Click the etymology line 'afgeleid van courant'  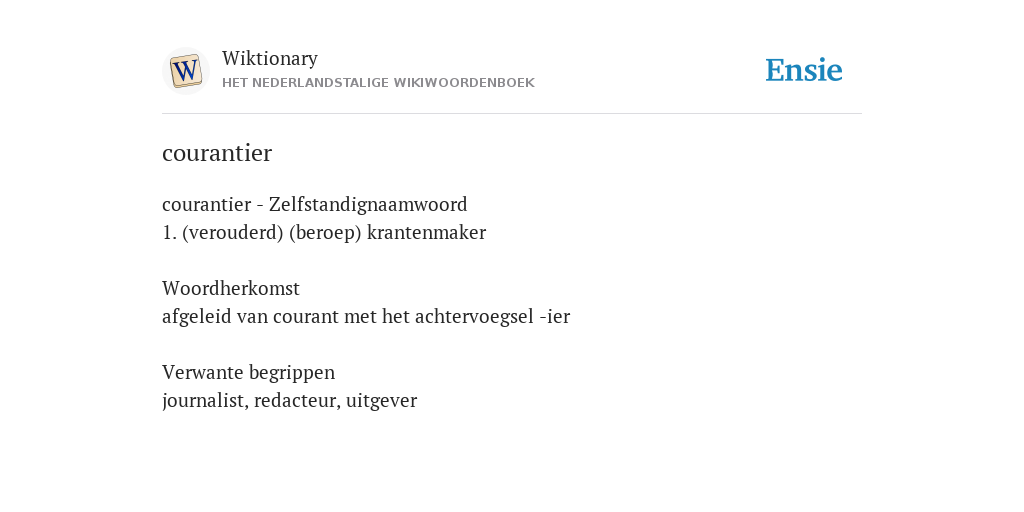(x=366, y=317)
